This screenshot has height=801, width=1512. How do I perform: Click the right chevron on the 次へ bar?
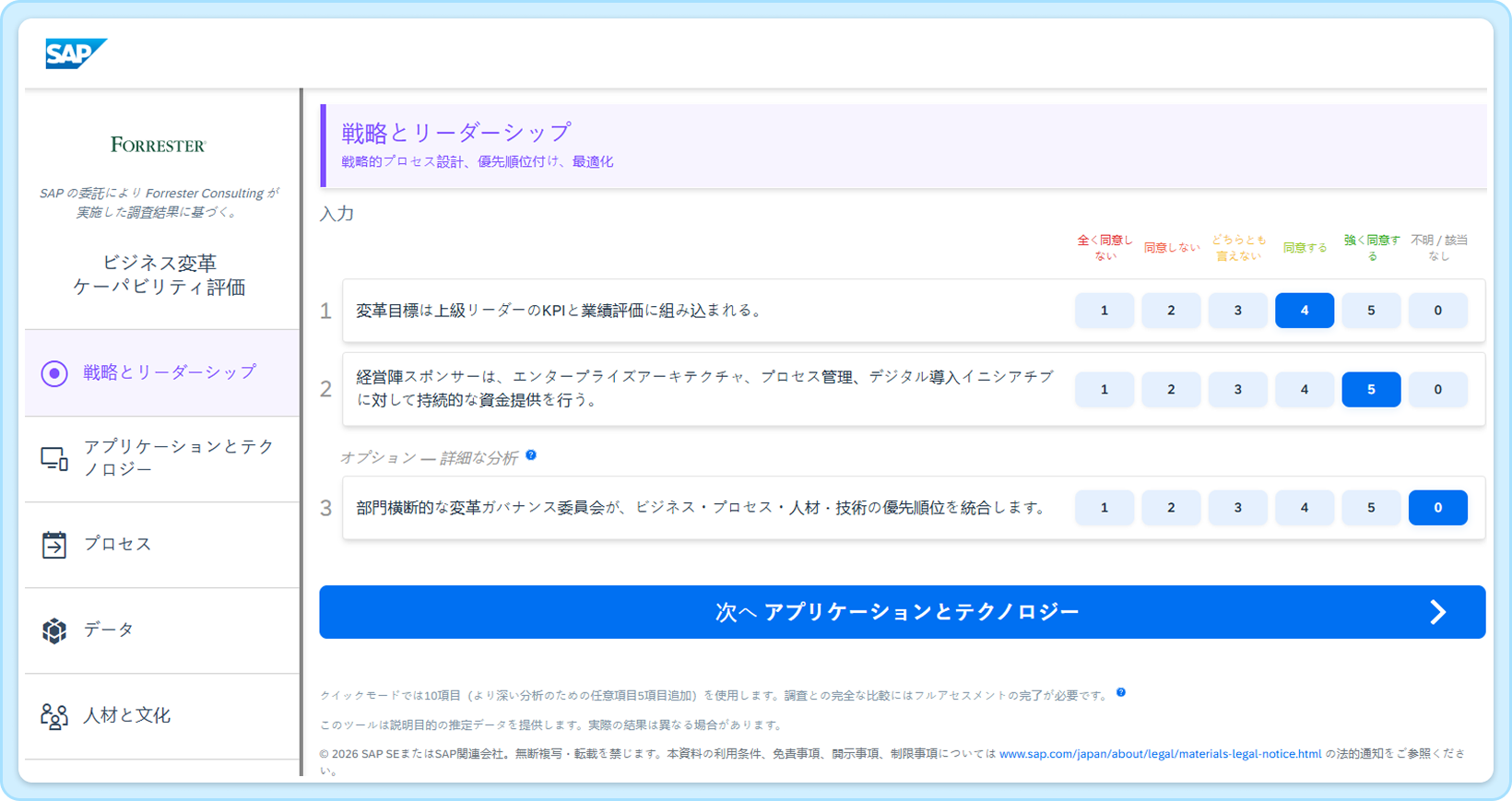click(x=1437, y=612)
